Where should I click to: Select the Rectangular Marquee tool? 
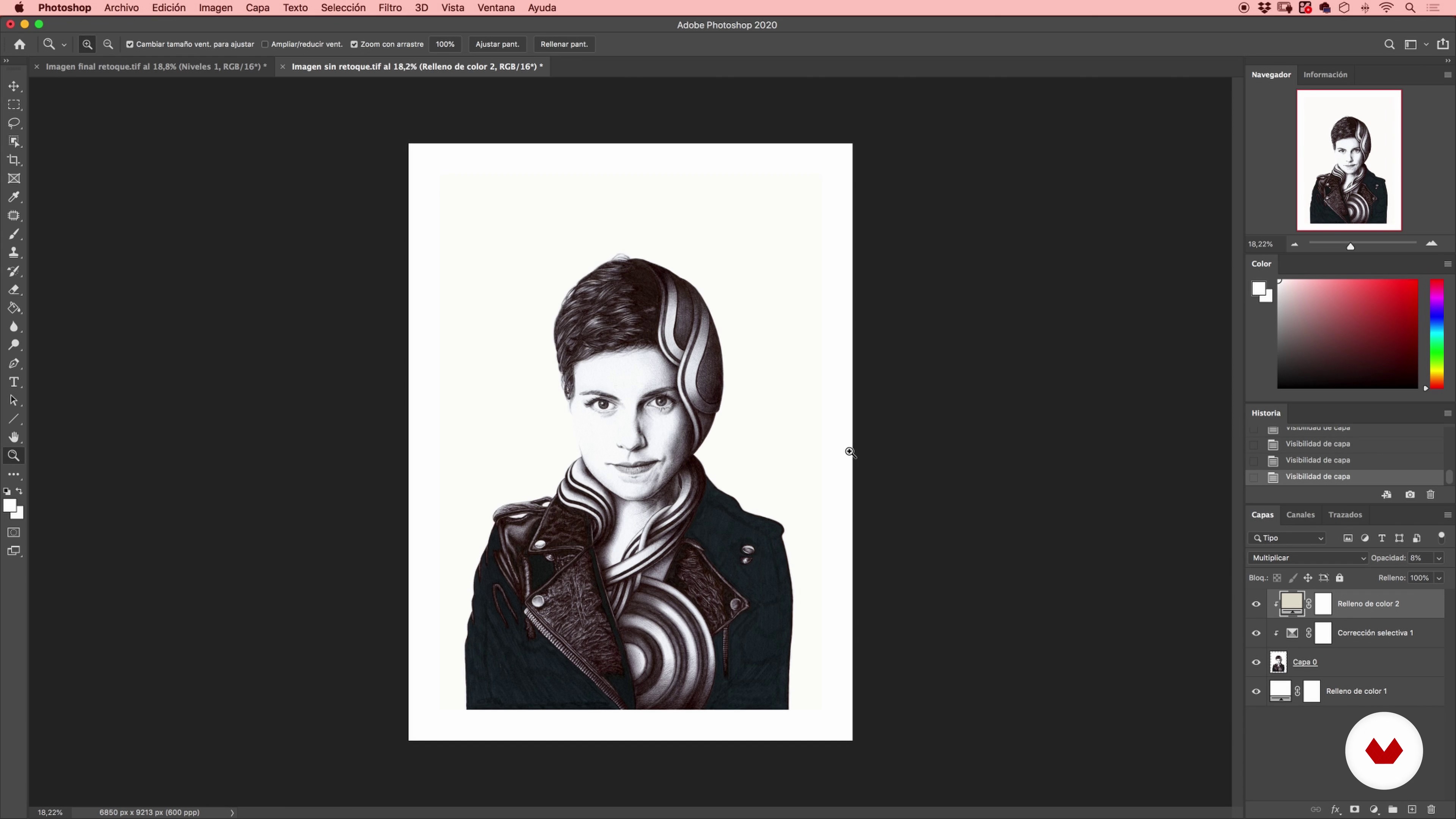pos(14,105)
